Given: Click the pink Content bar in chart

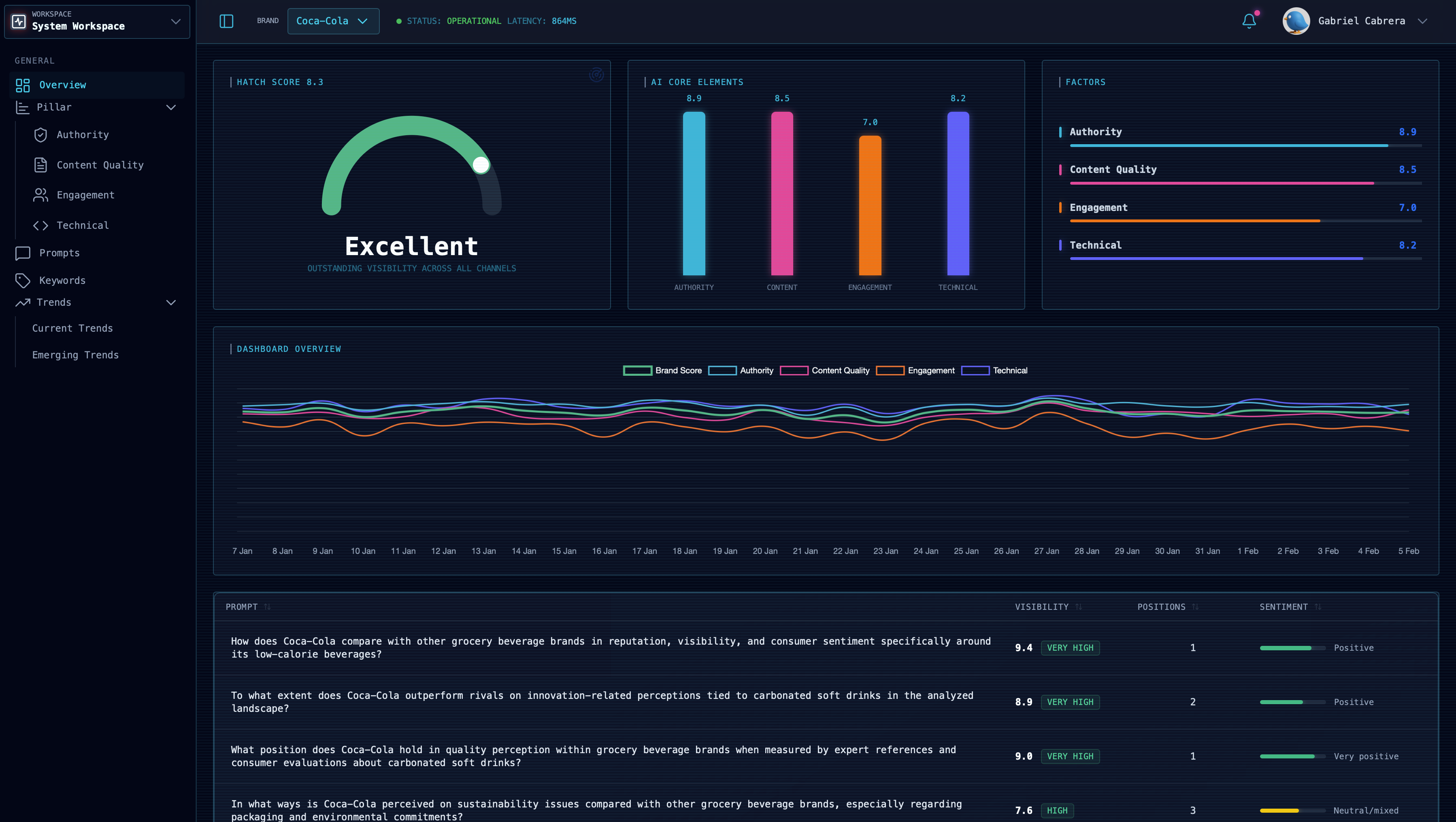Looking at the screenshot, I should coord(782,194).
